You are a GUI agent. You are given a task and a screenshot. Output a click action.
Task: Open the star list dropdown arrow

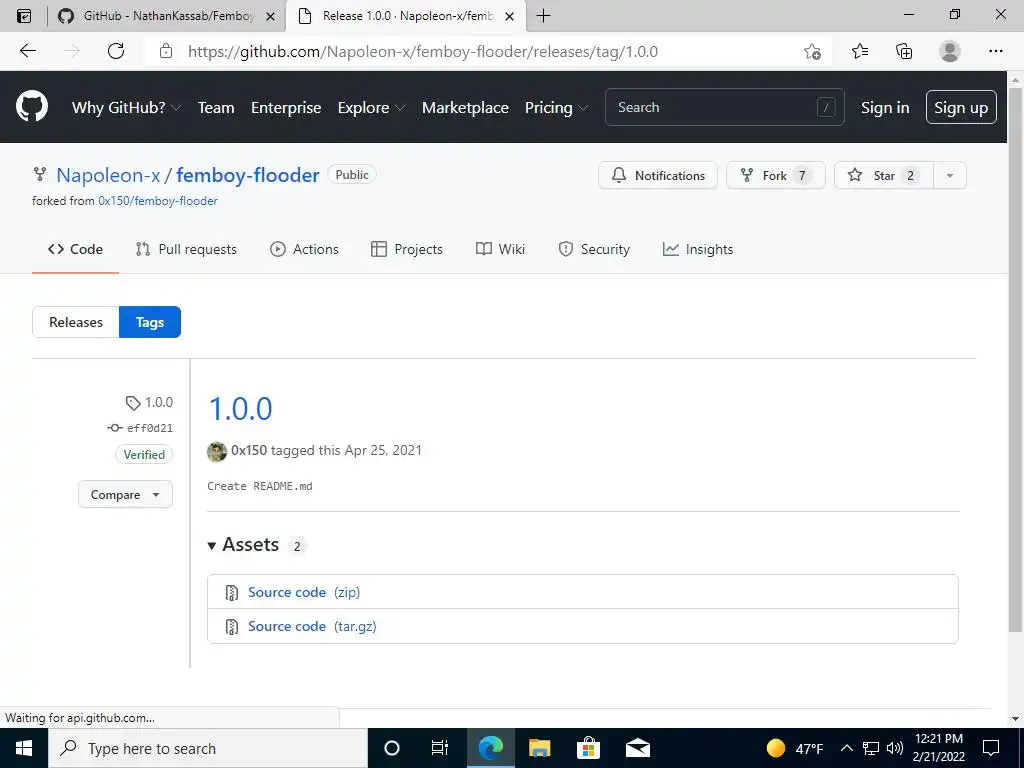click(x=950, y=175)
